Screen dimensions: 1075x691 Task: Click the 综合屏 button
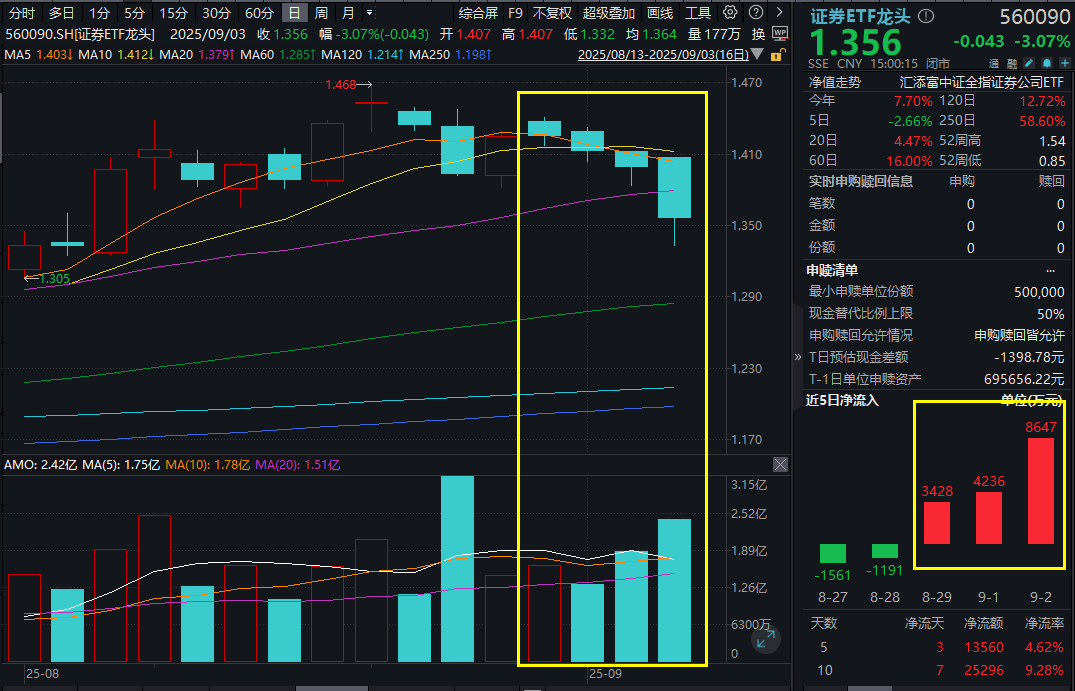click(478, 13)
